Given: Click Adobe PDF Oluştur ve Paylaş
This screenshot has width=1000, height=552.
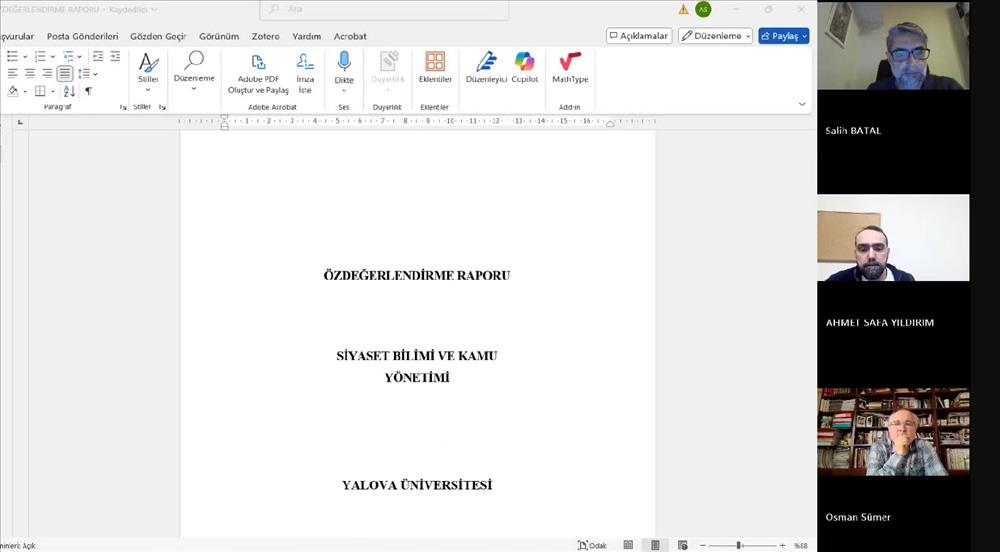Looking at the screenshot, I should (x=258, y=73).
